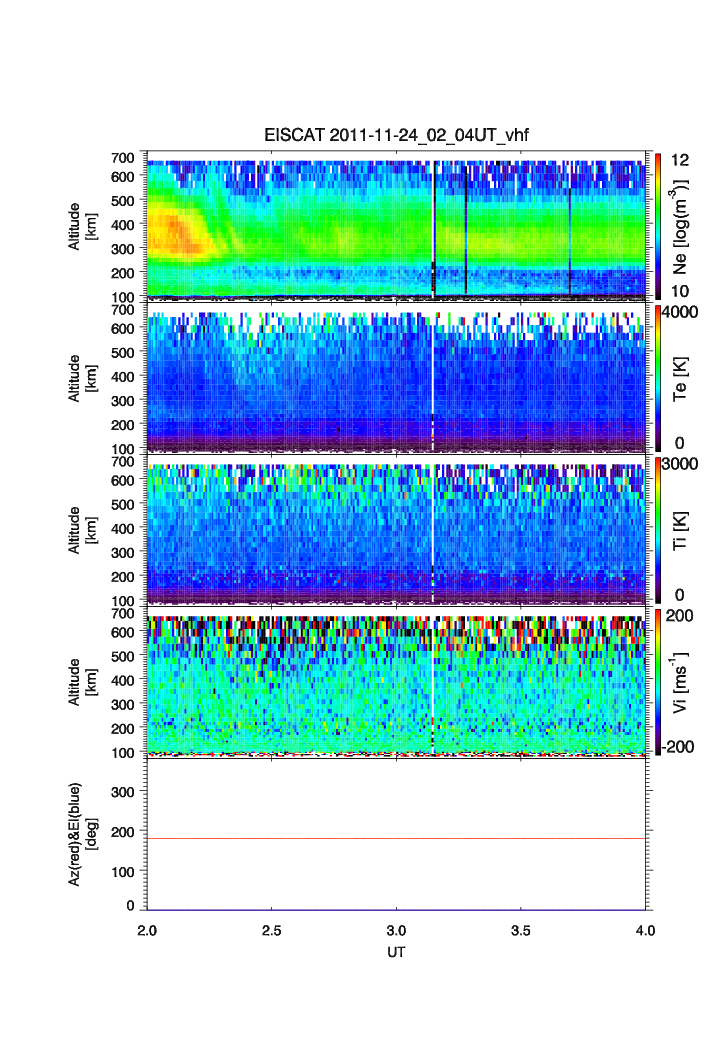
Task: Click the Altitude label of Te panel
Action: [82, 378]
